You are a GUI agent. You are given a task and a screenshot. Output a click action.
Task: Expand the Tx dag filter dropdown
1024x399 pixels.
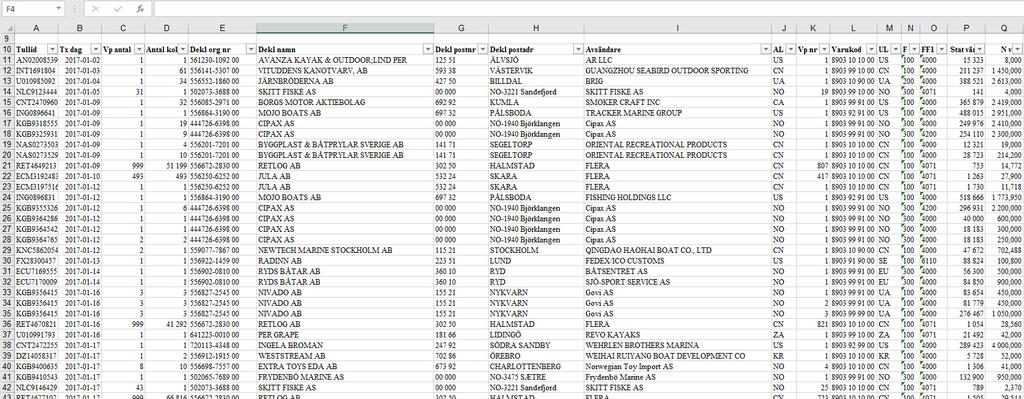[x=96, y=50]
